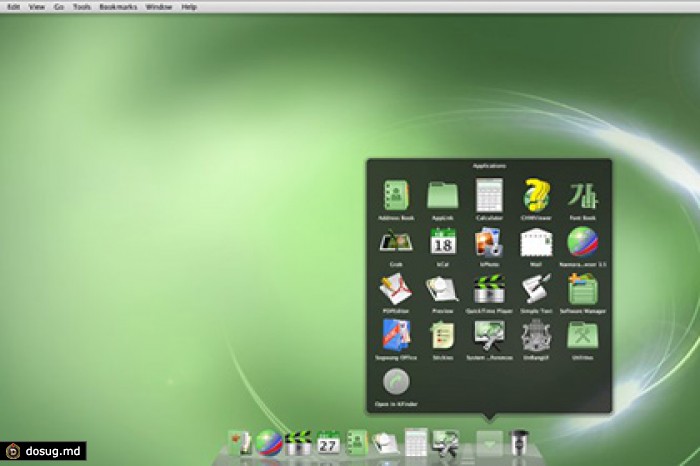Open the Help menu
Image resolution: width=700 pixels, height=466 pixels.
189,7
